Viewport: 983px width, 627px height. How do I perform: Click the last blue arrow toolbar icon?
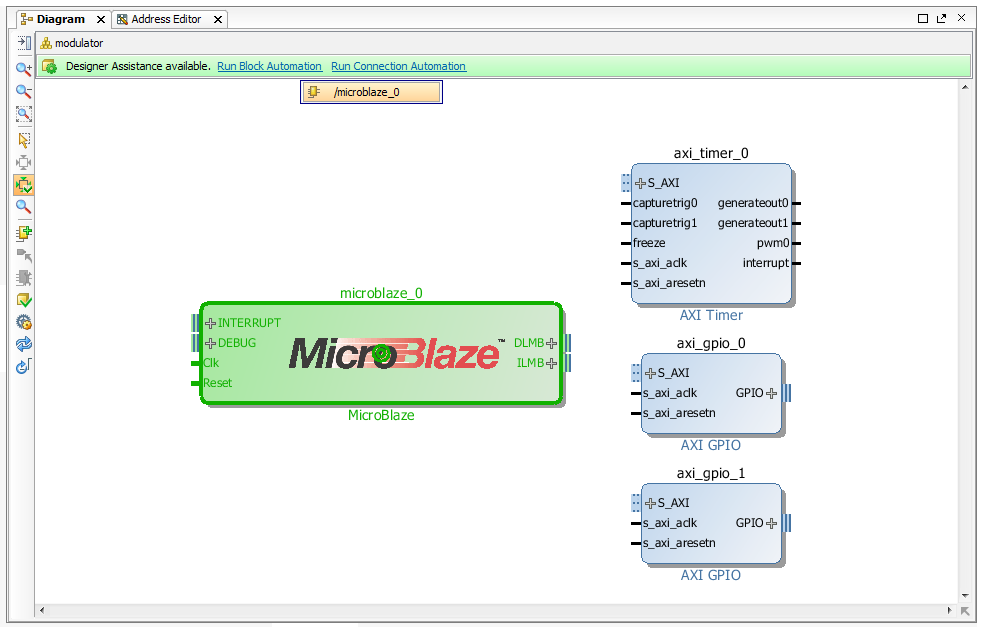24,366
